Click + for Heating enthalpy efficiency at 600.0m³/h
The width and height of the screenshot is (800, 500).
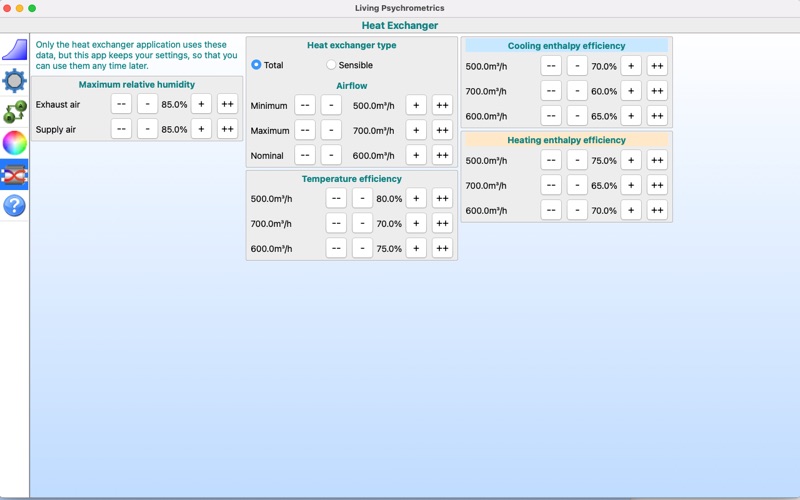(x=631, y=210)
